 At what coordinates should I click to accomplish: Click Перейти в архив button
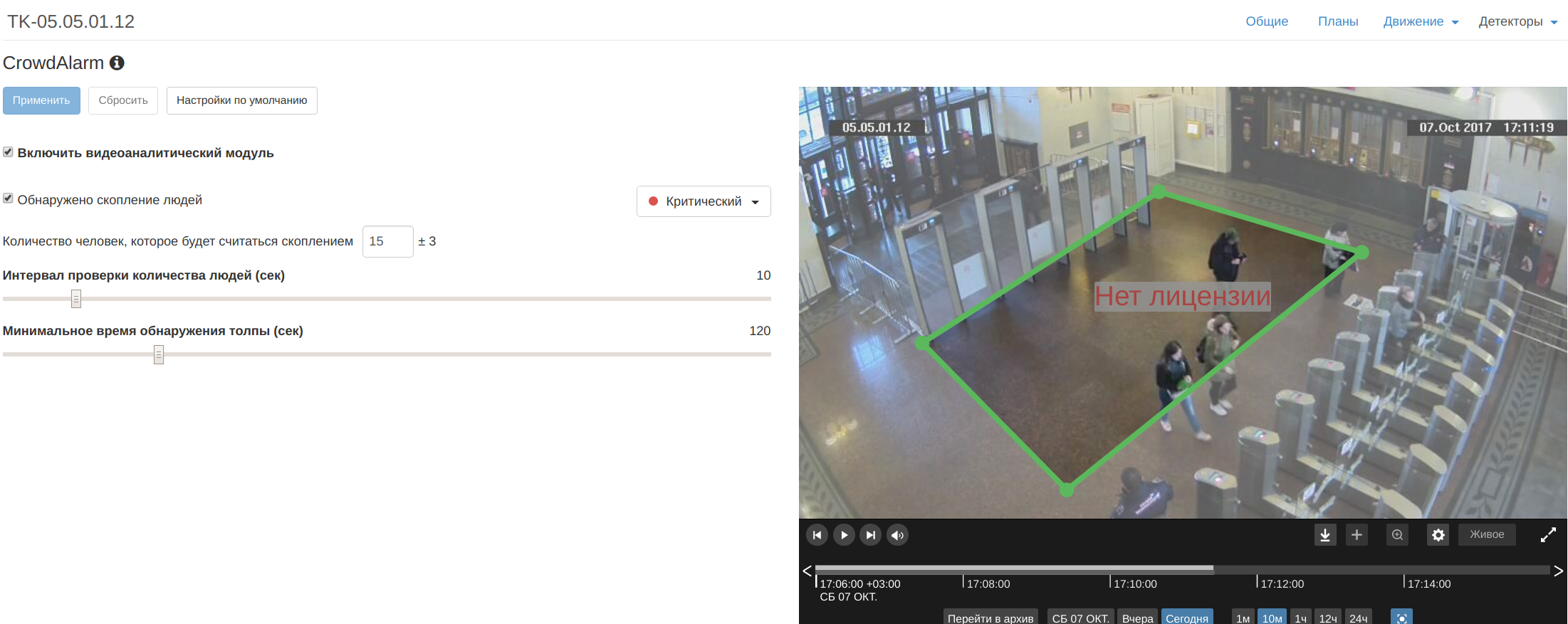point(991,618)
